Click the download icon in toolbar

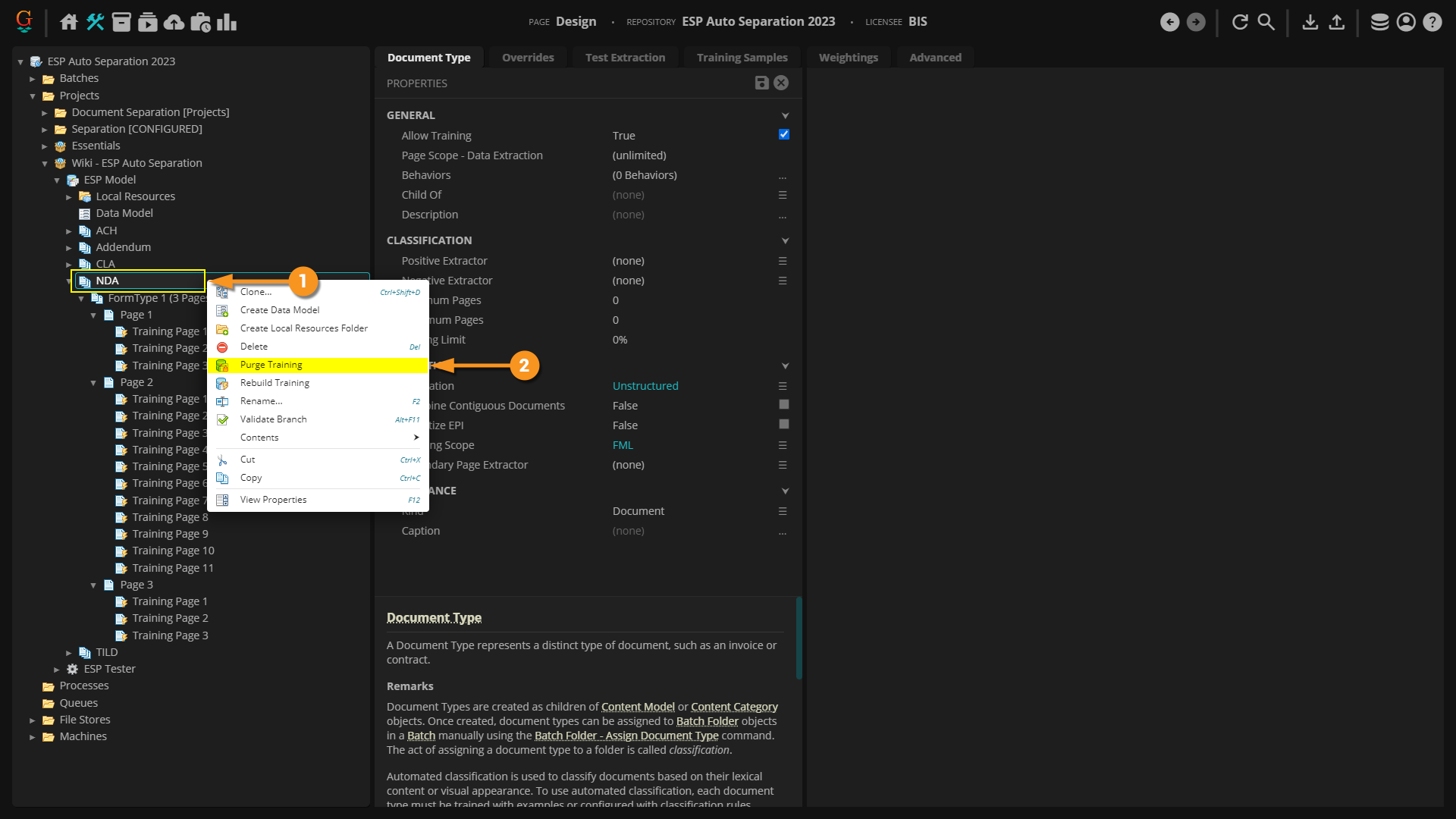[1310, 22]
